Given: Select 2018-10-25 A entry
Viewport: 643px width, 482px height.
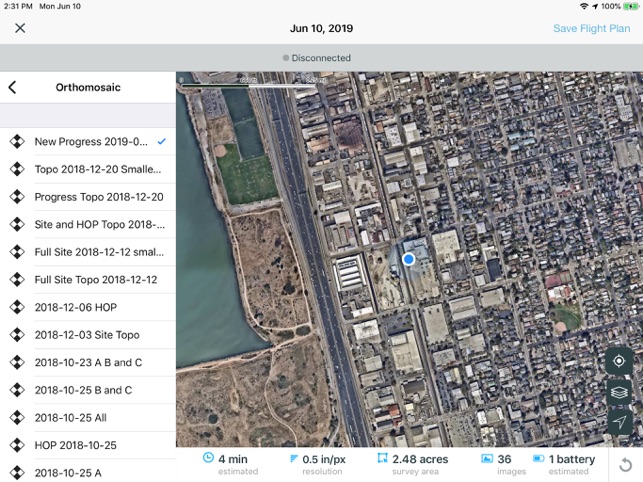Looking at the screenshot, I should (88, 473).
